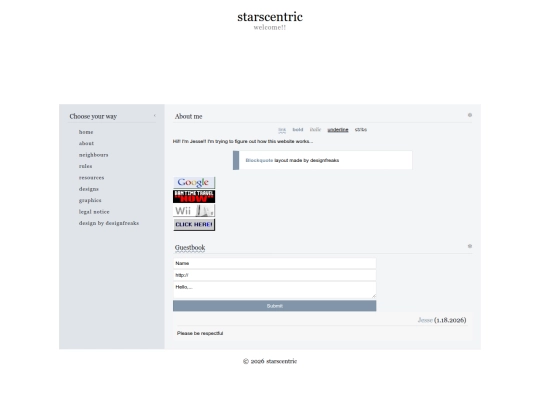Click into the Hello,... message textarea

click(274, 290)
